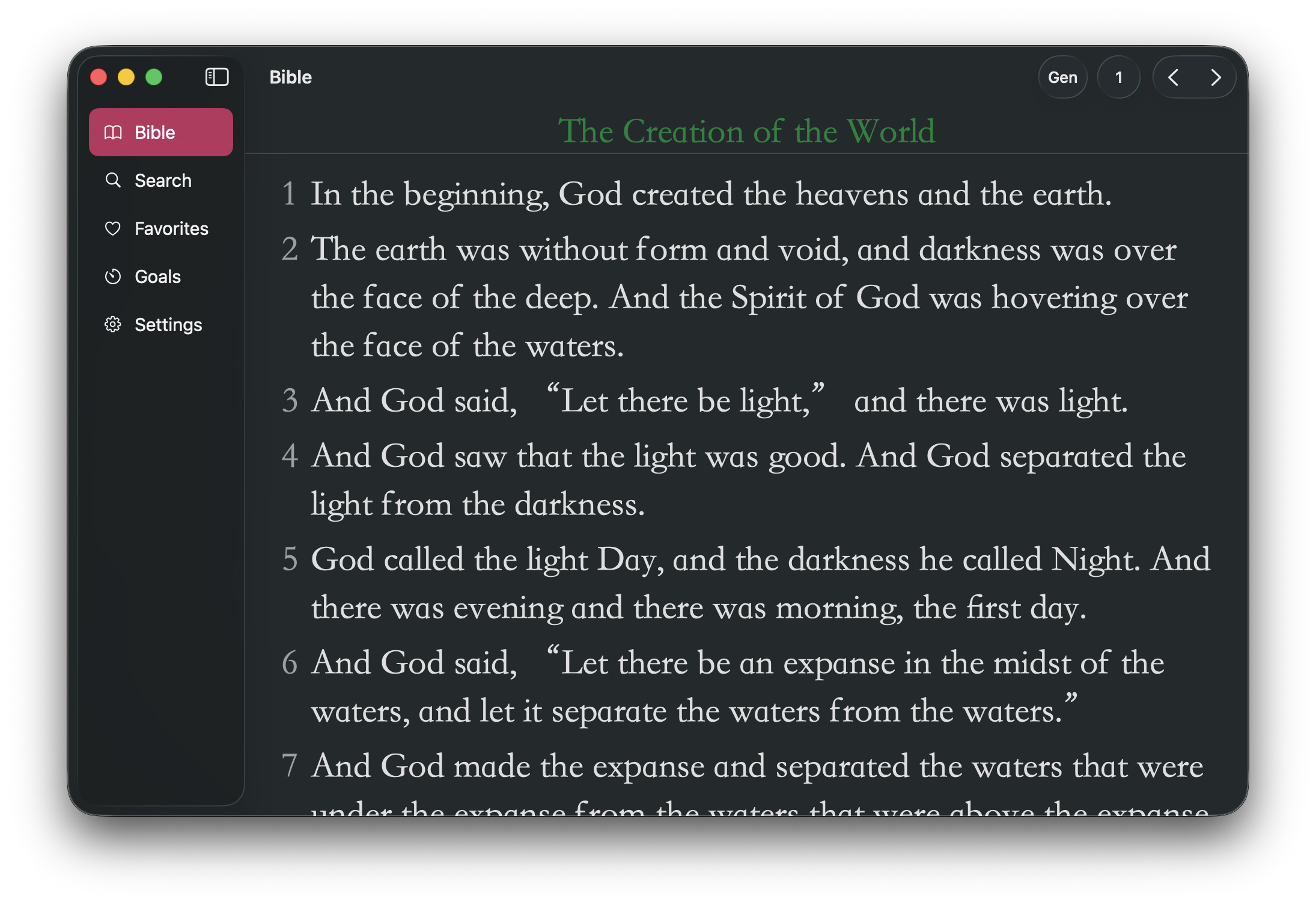The width and height of the screenshot is (1316, 905).
Task: Open the Gen book selector
Action: point(1062,77)
